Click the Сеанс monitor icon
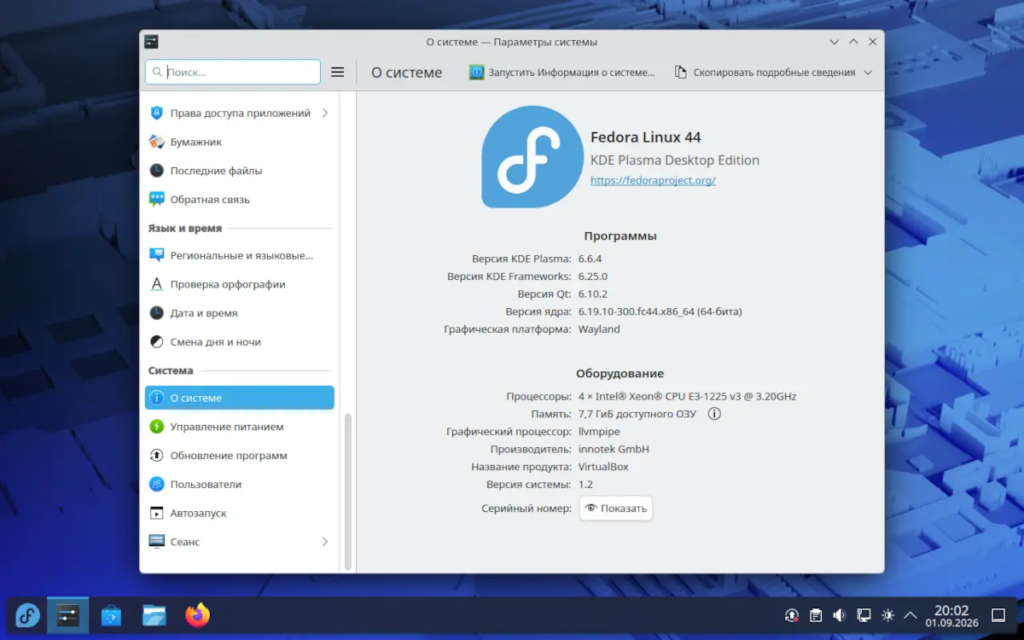 point(156,541)
